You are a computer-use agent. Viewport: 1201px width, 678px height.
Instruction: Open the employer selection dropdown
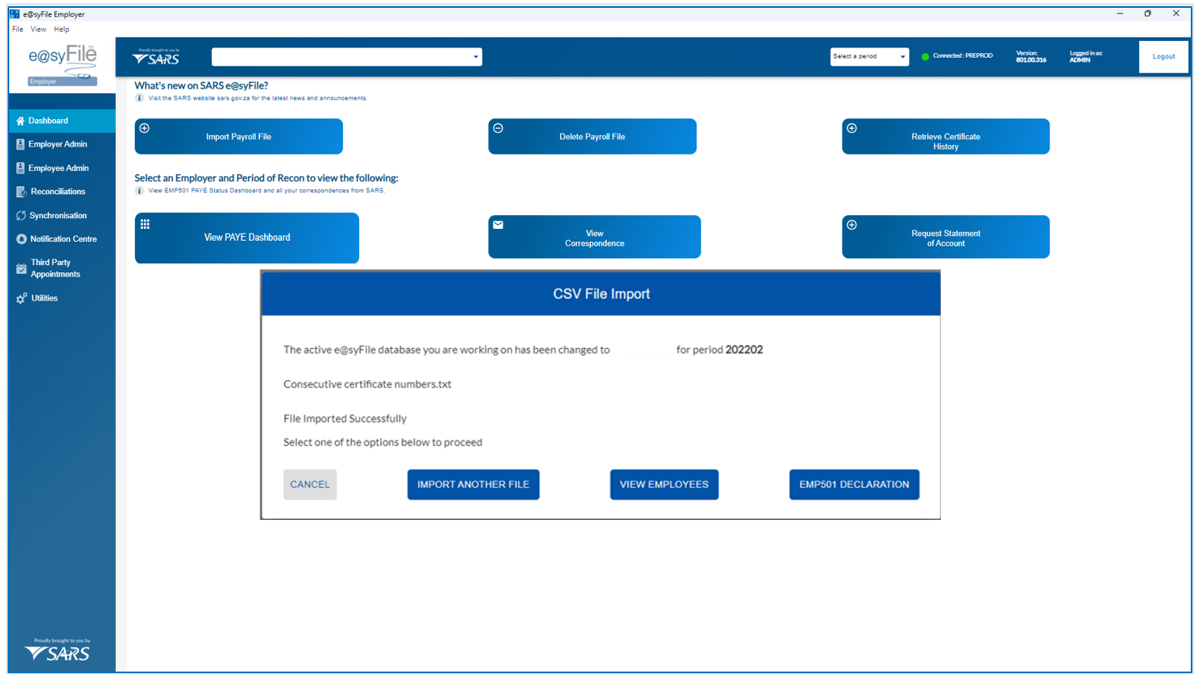[x=346, y=57]
